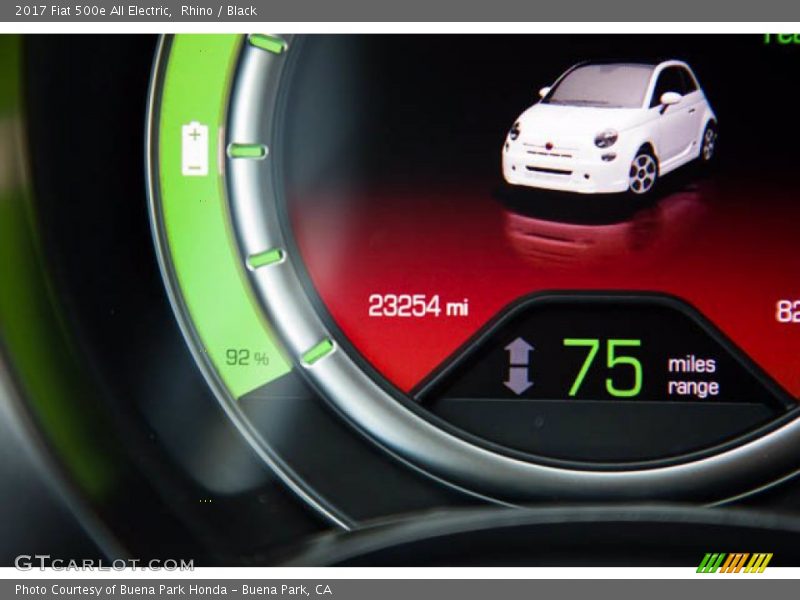Screen dimensions: 800x600
Task: Click the green 75 range number
Action: coord(602,368)
